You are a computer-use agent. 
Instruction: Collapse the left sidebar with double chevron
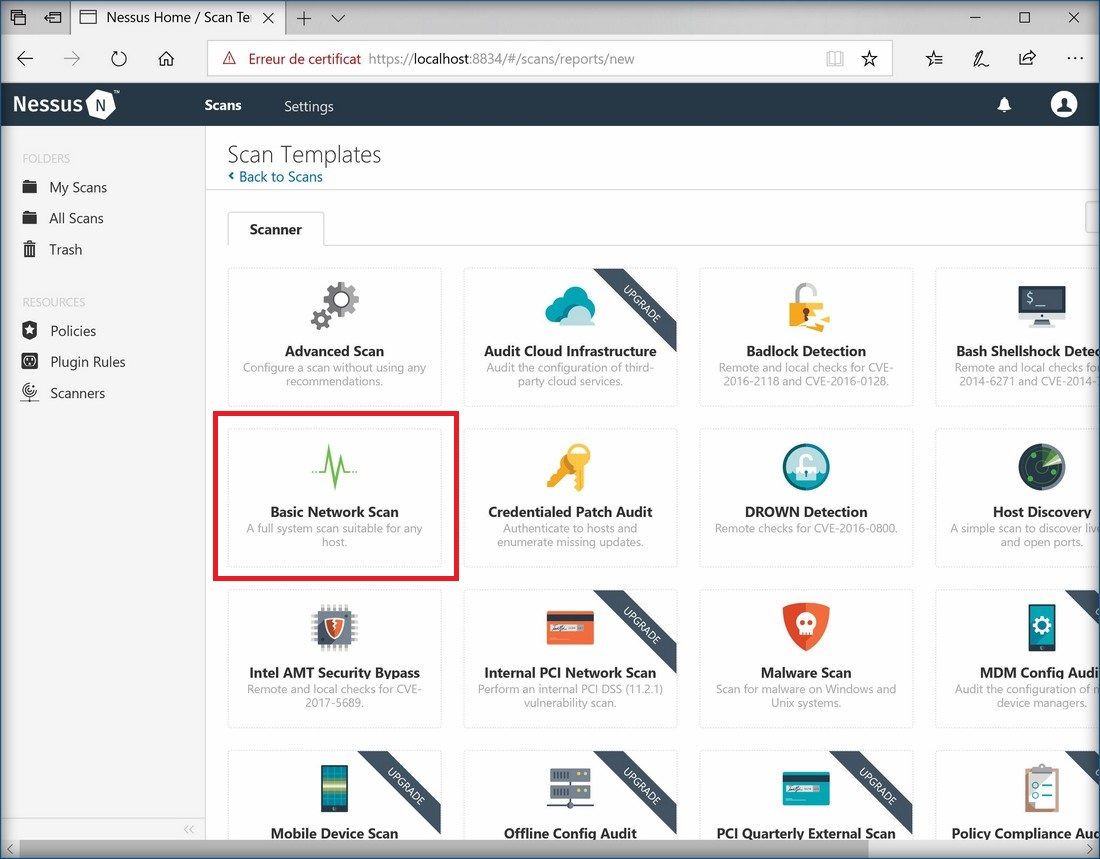[x=188, y=829]
